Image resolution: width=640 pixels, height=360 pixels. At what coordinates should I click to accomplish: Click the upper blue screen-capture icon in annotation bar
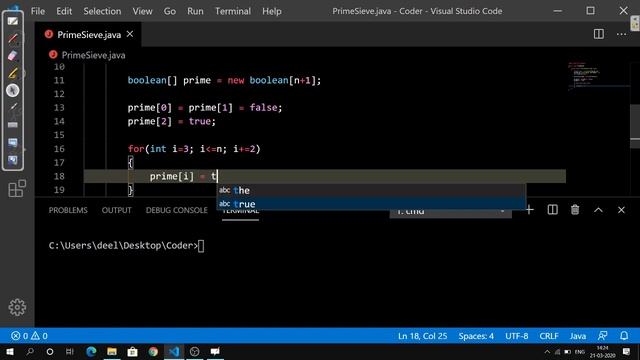(13, 142)
